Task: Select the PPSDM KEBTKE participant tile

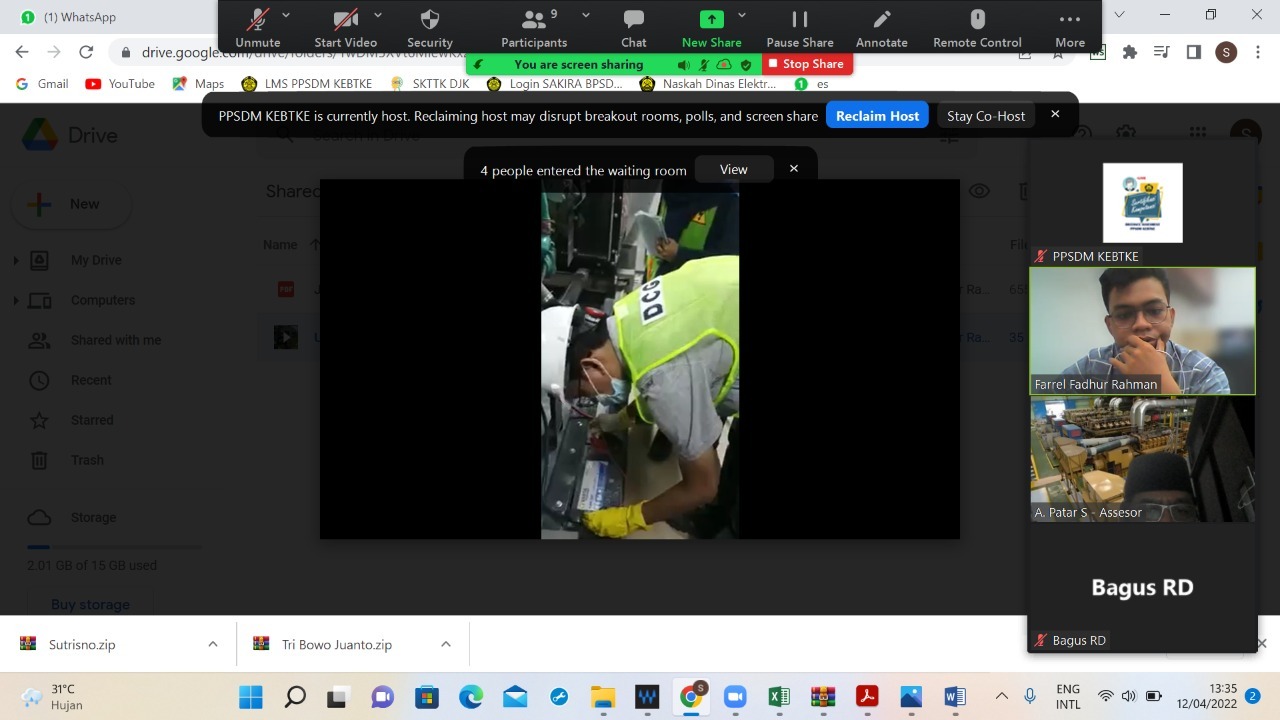Action: [x=1142, y=202]
